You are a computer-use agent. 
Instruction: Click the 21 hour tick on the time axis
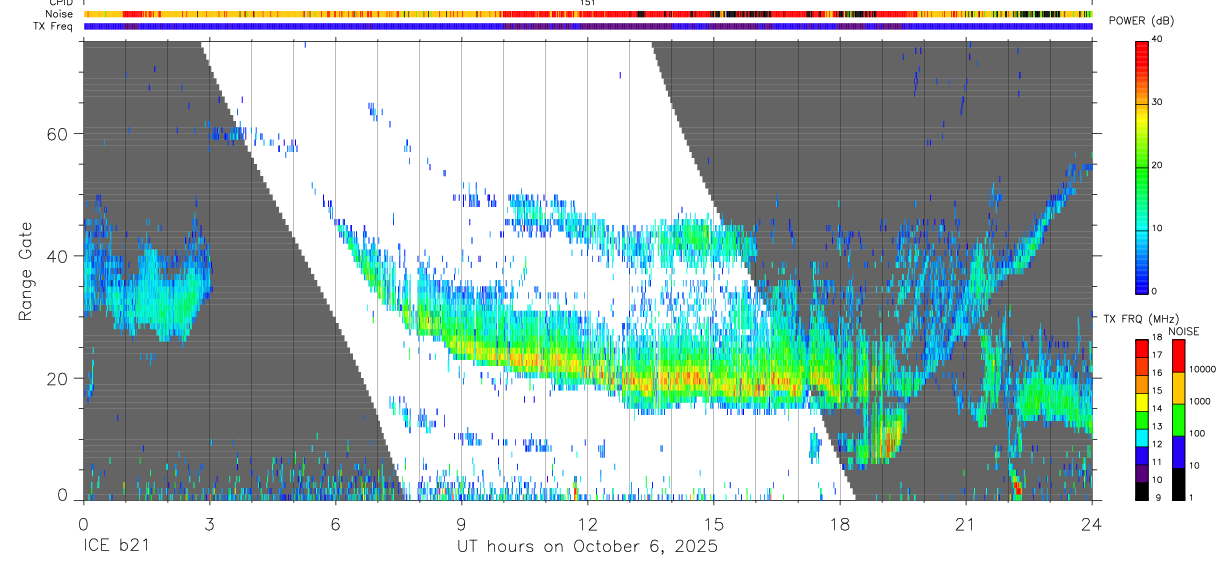point(966,523)
